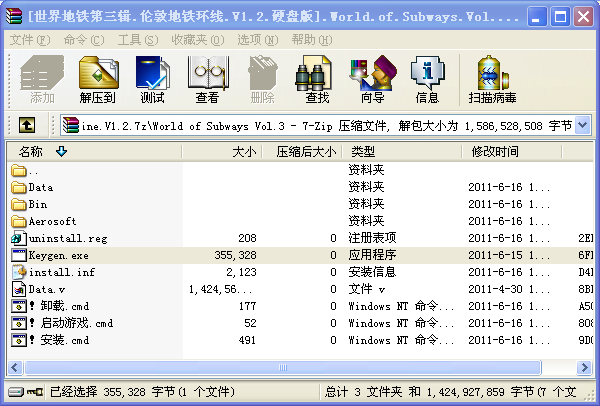Click the parent folder '..' icon
This screenshot has width=600, height=406.
click(18, 170)
